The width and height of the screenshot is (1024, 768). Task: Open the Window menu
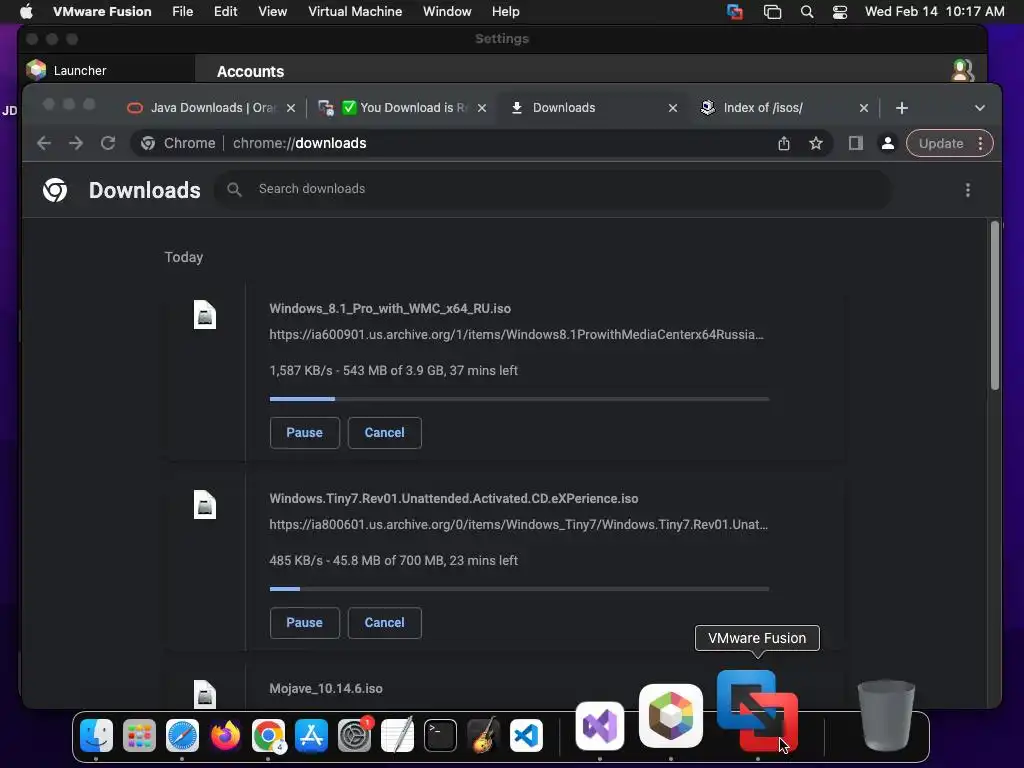447,12
